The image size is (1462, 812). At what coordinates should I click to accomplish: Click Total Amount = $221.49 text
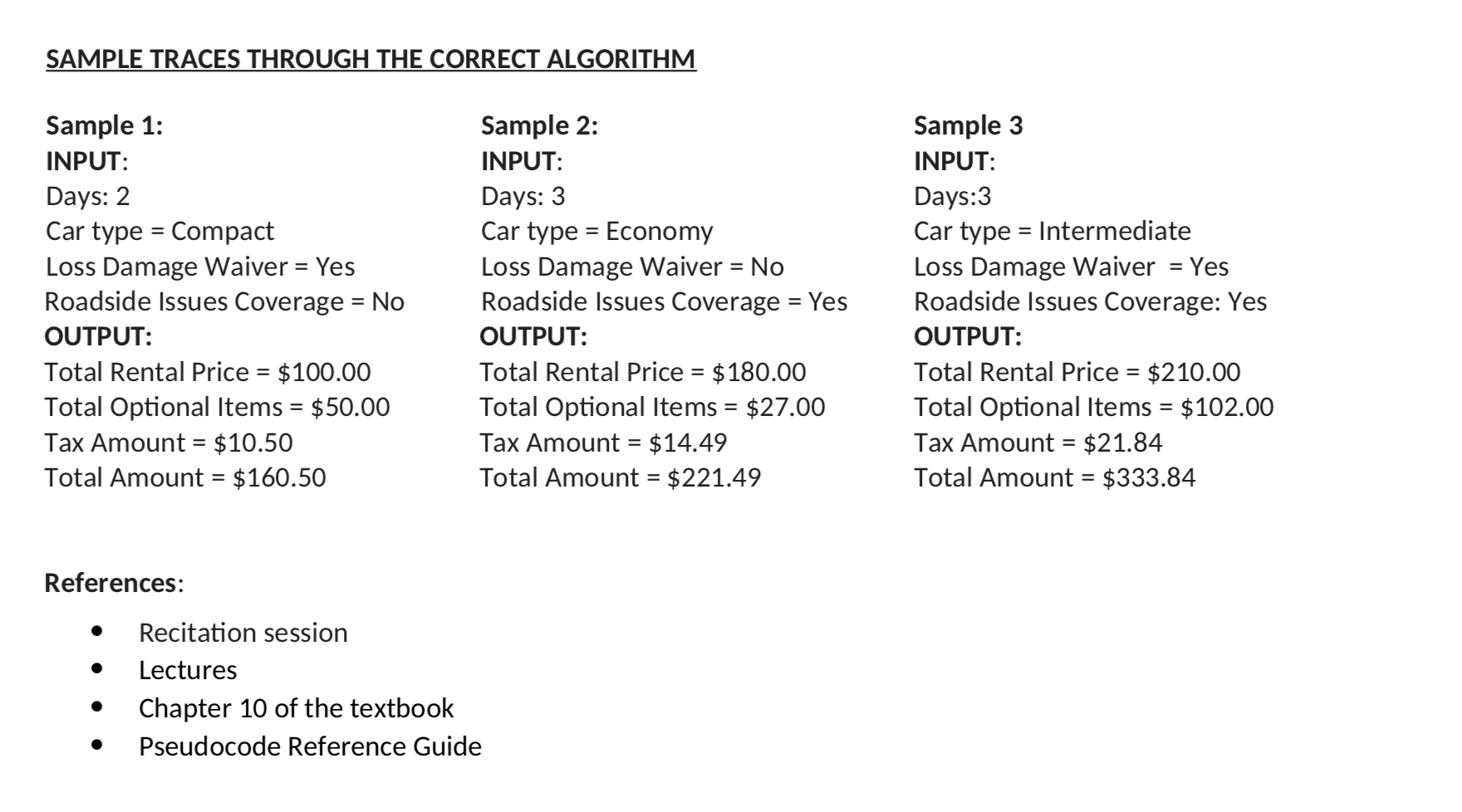pyautogui.click(x=621, y=477)
